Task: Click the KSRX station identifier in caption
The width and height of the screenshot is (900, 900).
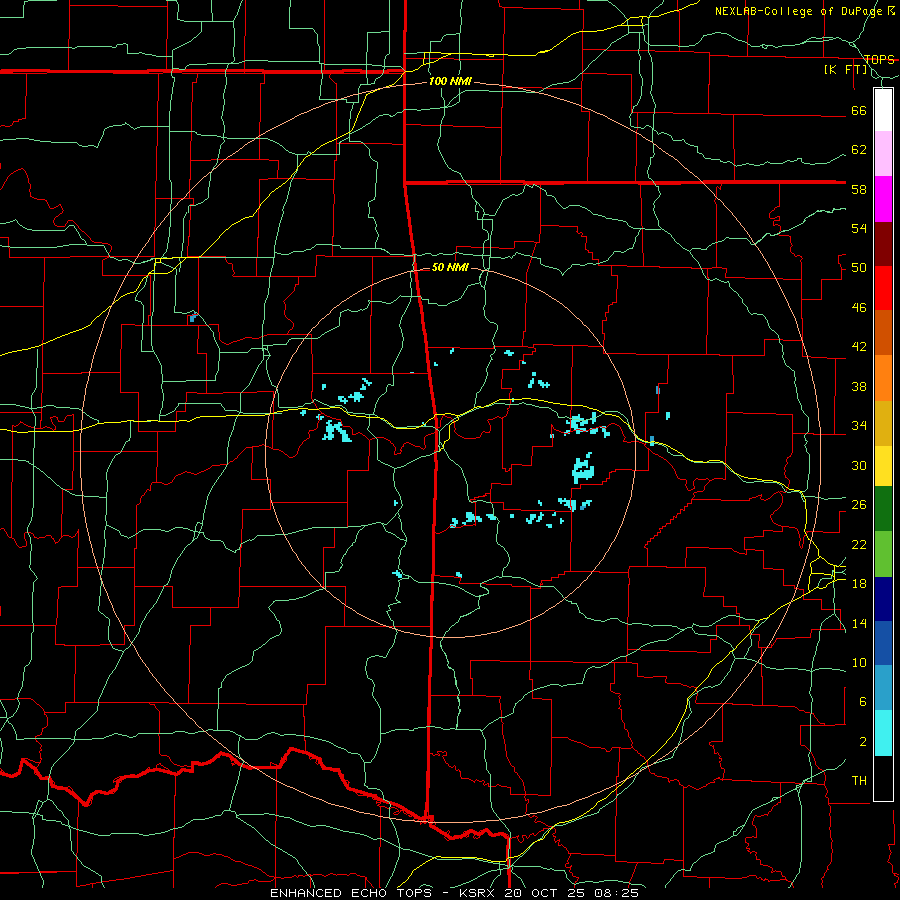Action: tap(479, 893)
